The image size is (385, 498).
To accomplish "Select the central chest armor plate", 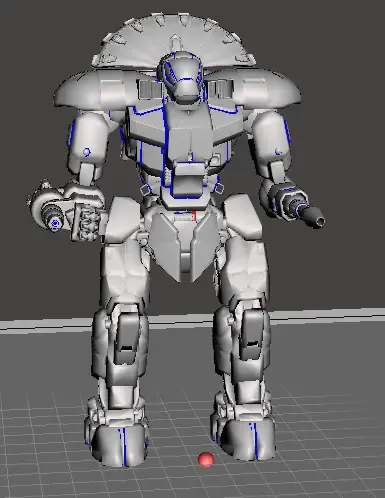I will pos(188,132).
